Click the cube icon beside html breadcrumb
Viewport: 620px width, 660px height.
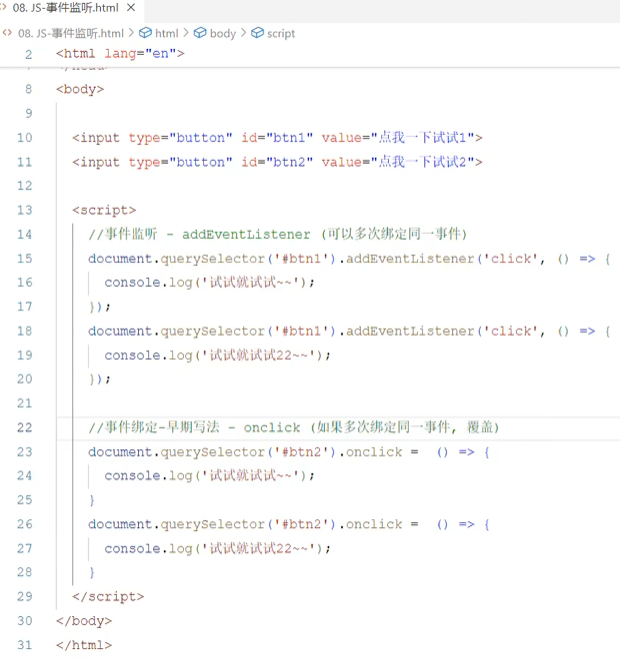(x=145, y=33)
